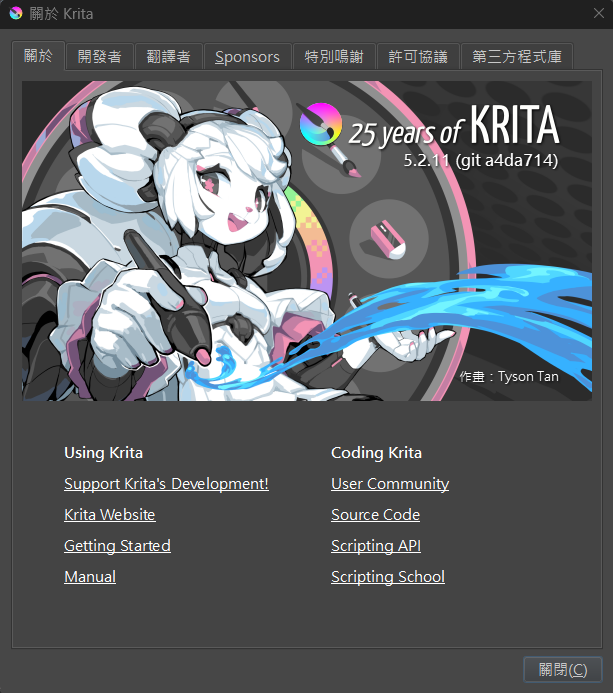Screen dimensions: 613x693
Task: Open the 許可協議 tab
Action: point(418,57)
